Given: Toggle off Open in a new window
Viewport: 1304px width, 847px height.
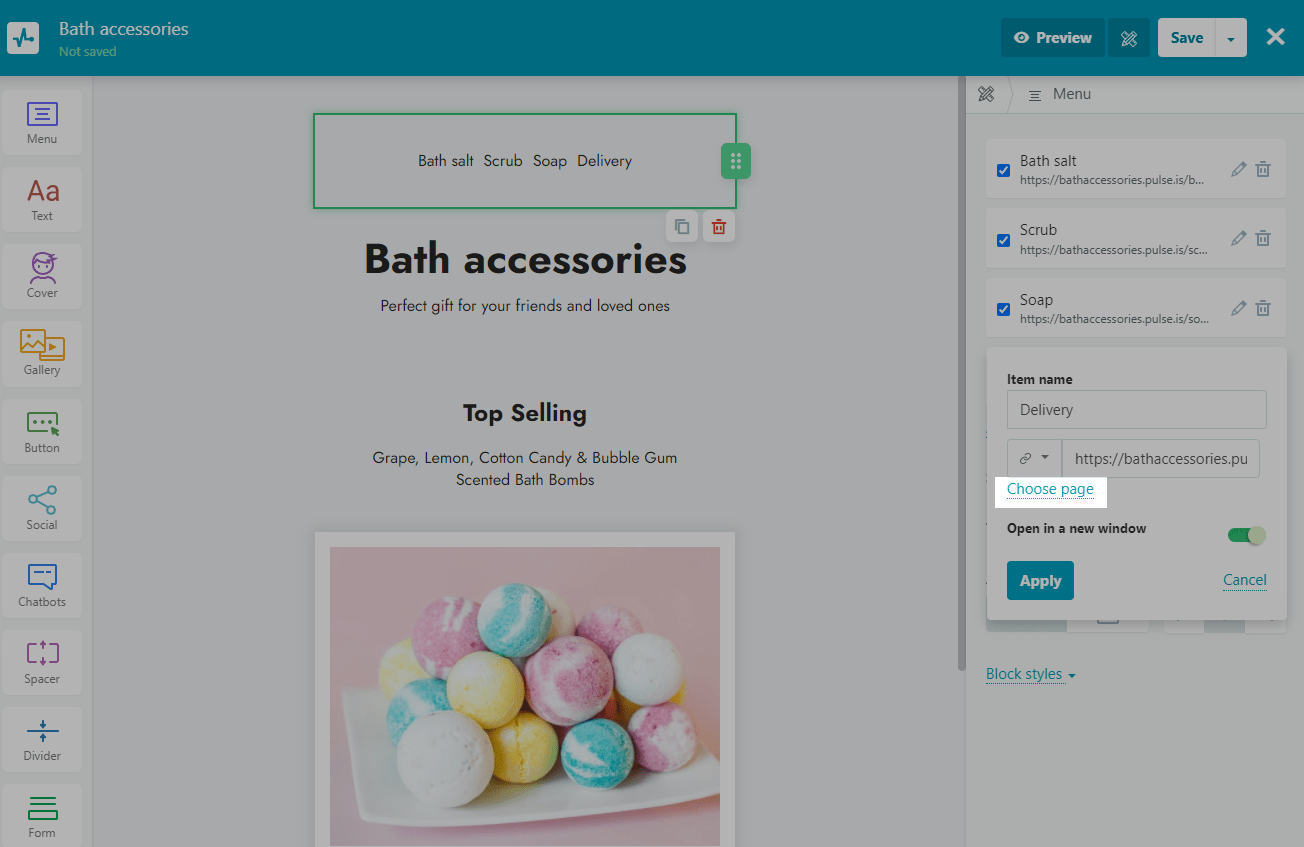Looking at the screenshot, I should pyautogui.click(x=1246, y=535).
